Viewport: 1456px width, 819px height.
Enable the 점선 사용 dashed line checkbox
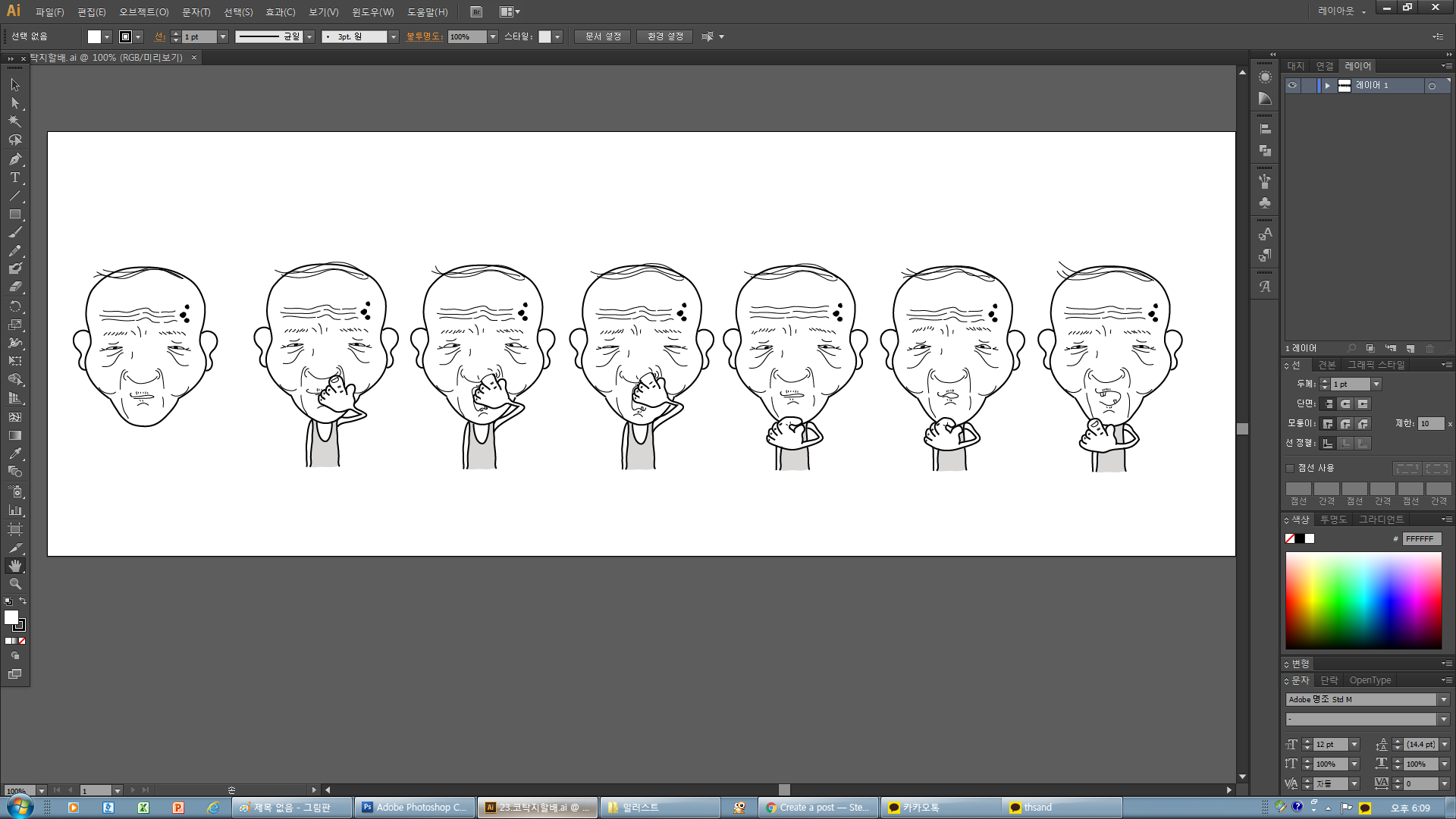click(x=1290, y=468)
